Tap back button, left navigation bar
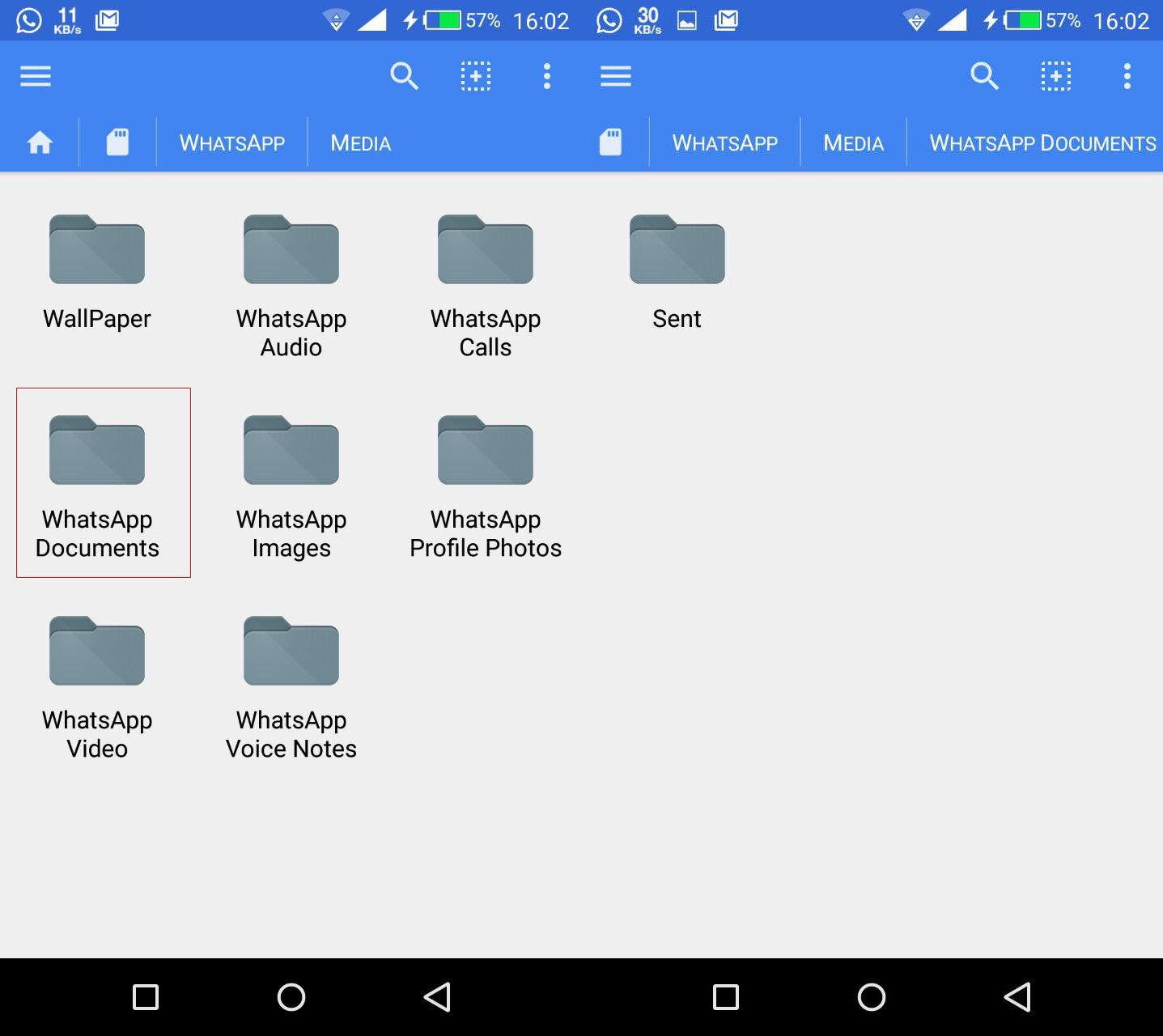 (x=437, y=997)
